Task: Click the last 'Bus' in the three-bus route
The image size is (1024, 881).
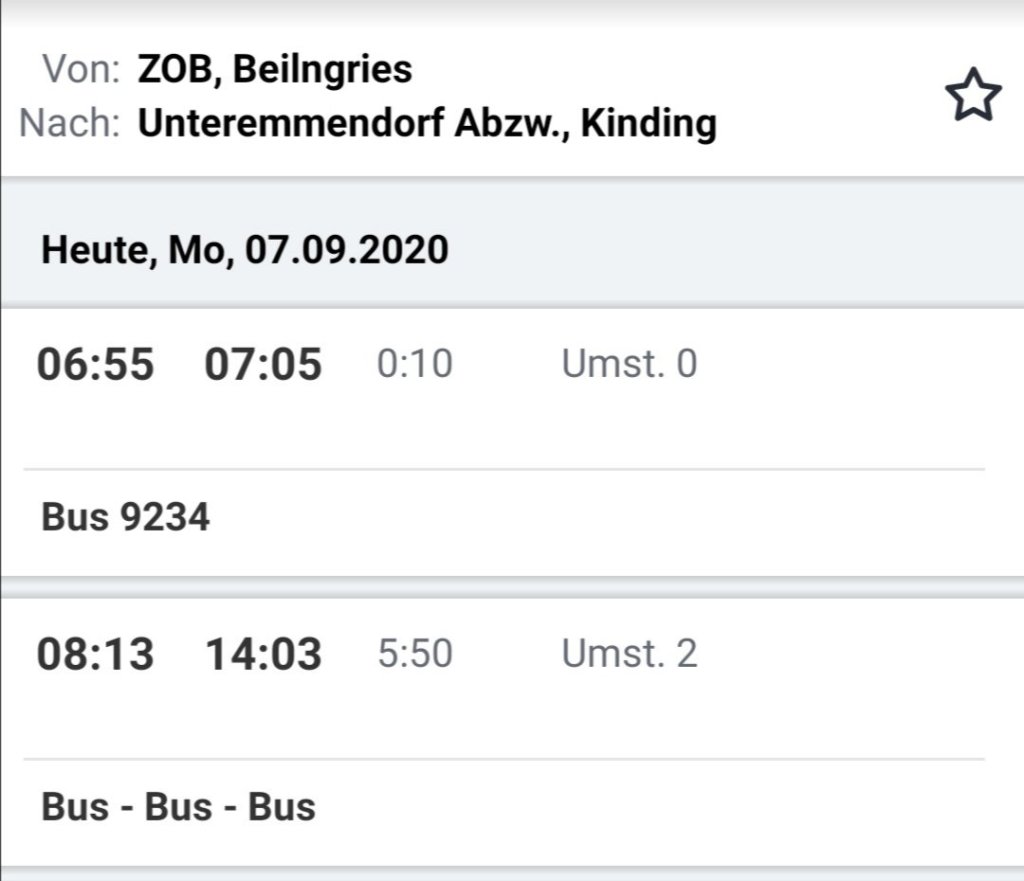Action: [x=282, y=807]
